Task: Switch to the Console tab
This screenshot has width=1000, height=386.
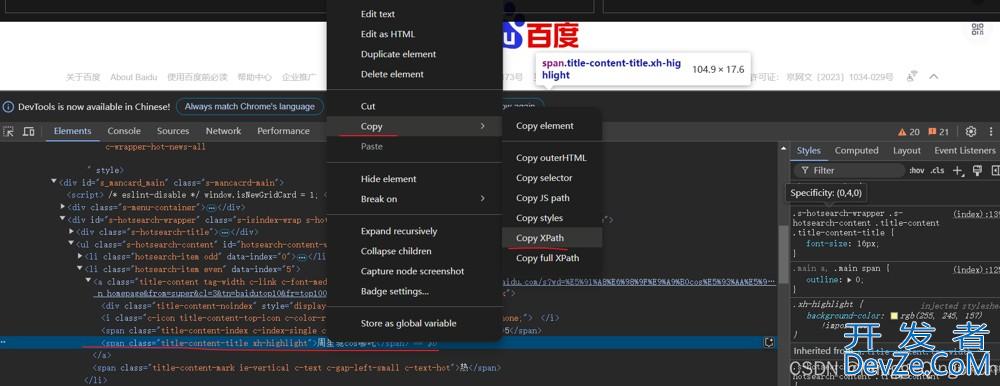Action: coord(124,131)
